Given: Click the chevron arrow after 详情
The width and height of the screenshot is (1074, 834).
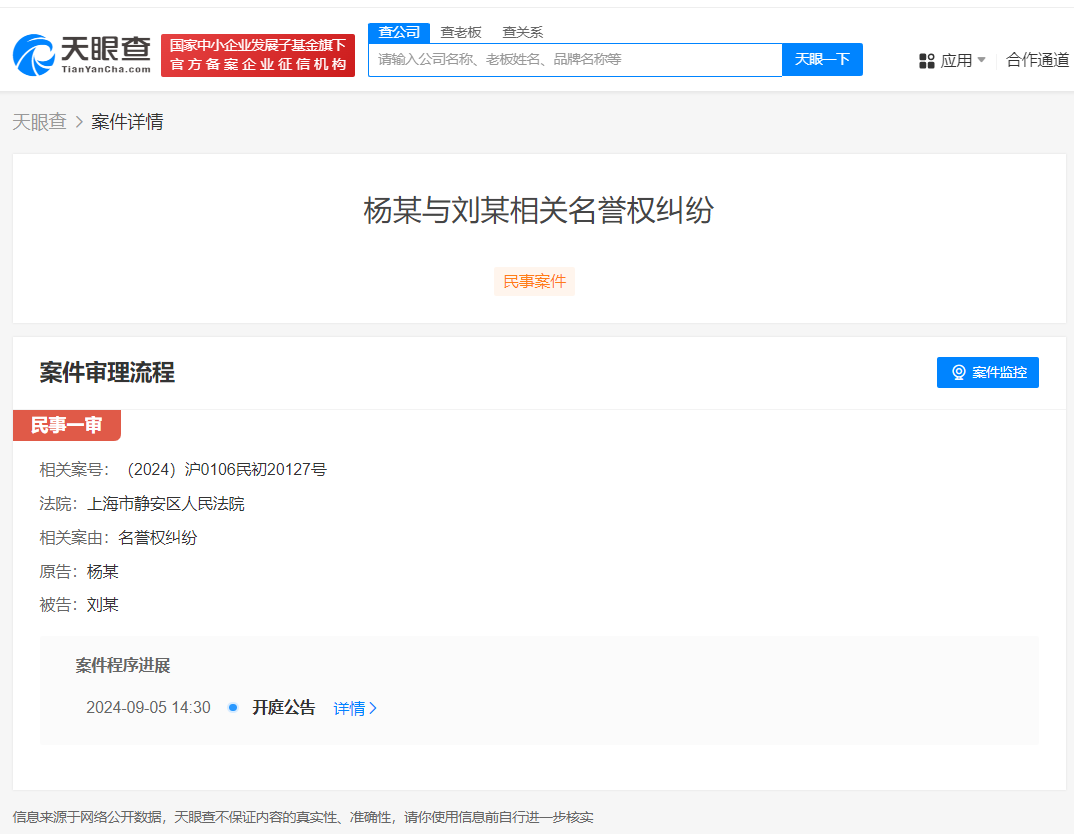Looking at the screenshot, I should tap(374, 707).
